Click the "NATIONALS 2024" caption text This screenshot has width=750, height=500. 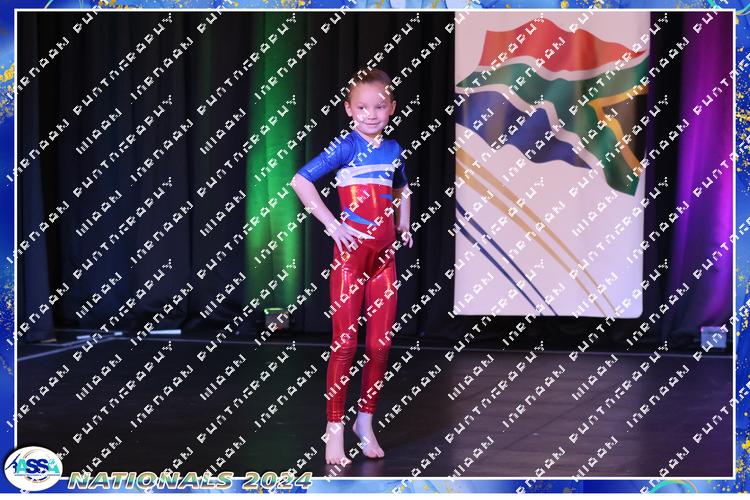click(190, 480)
